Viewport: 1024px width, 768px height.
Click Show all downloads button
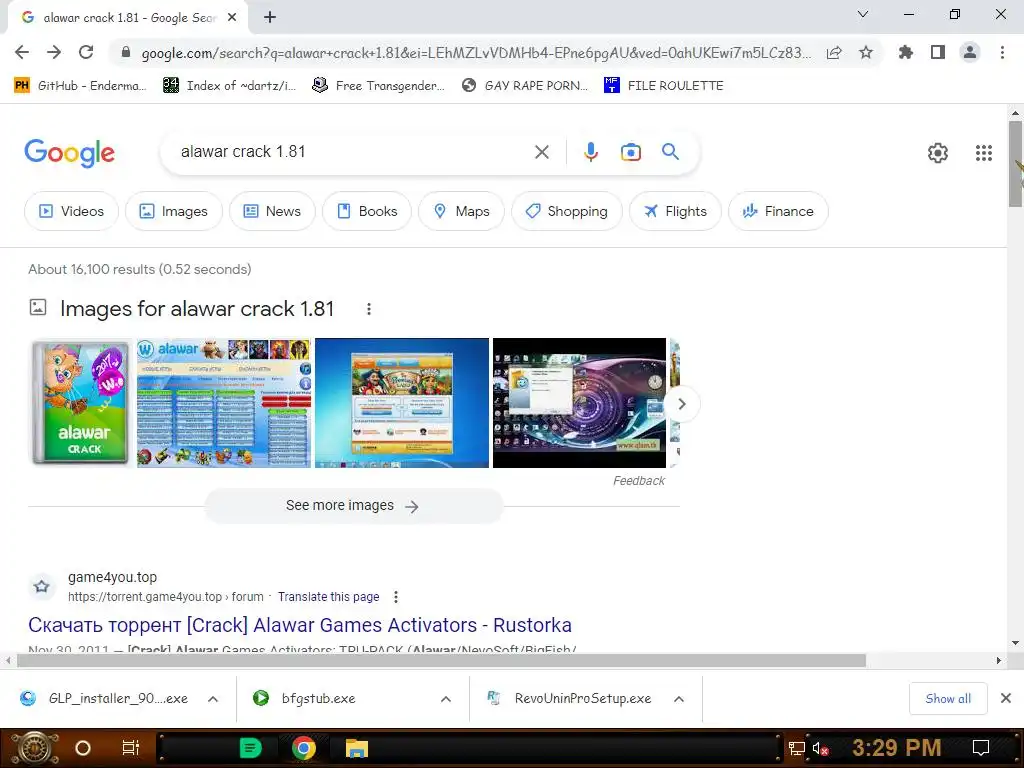click(948, 699)
